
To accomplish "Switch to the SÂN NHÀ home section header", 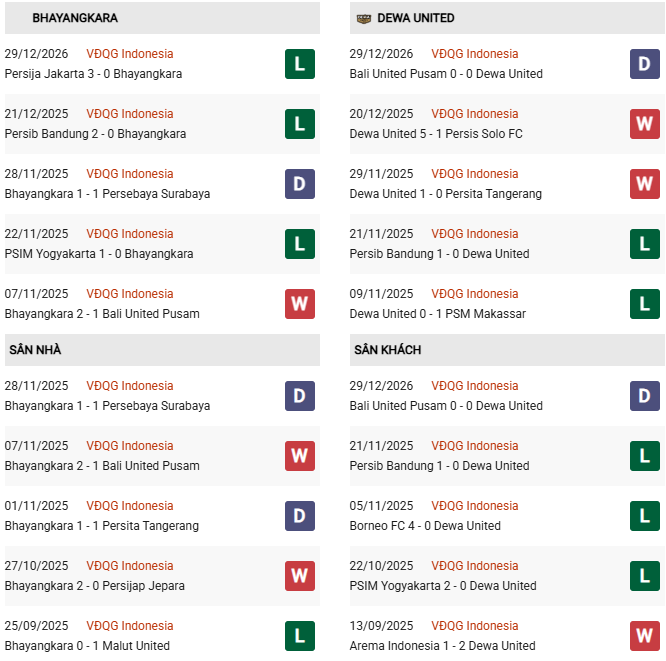I will [36, 350].
